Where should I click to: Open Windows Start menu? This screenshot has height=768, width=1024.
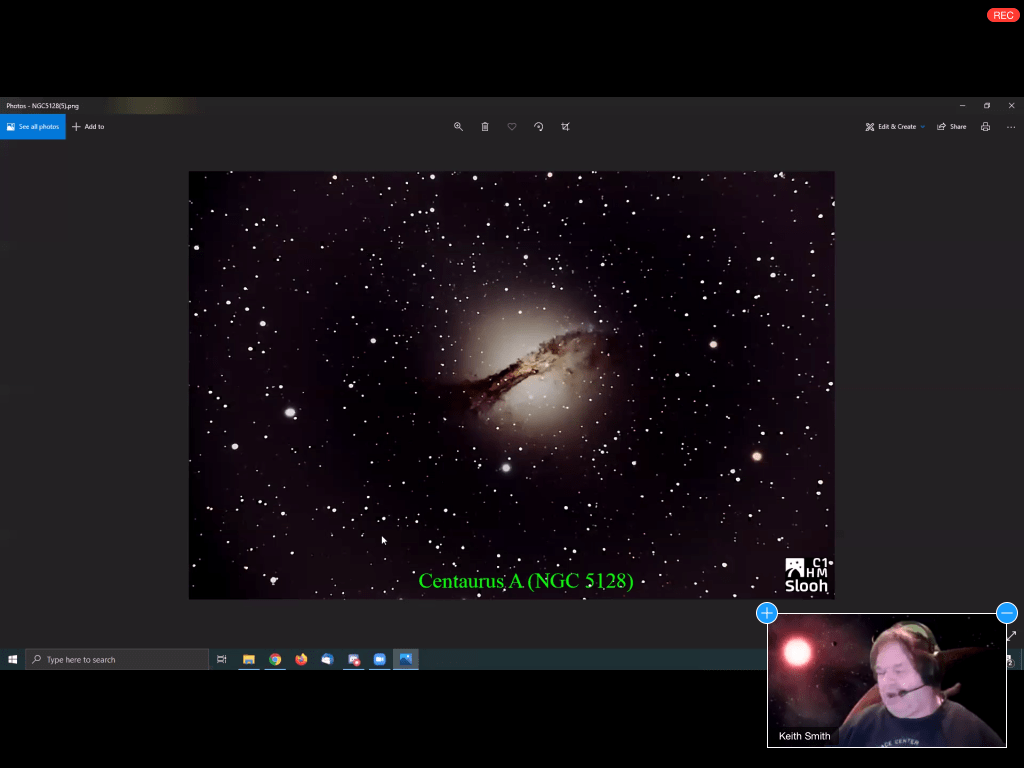(x=13, y=660)
